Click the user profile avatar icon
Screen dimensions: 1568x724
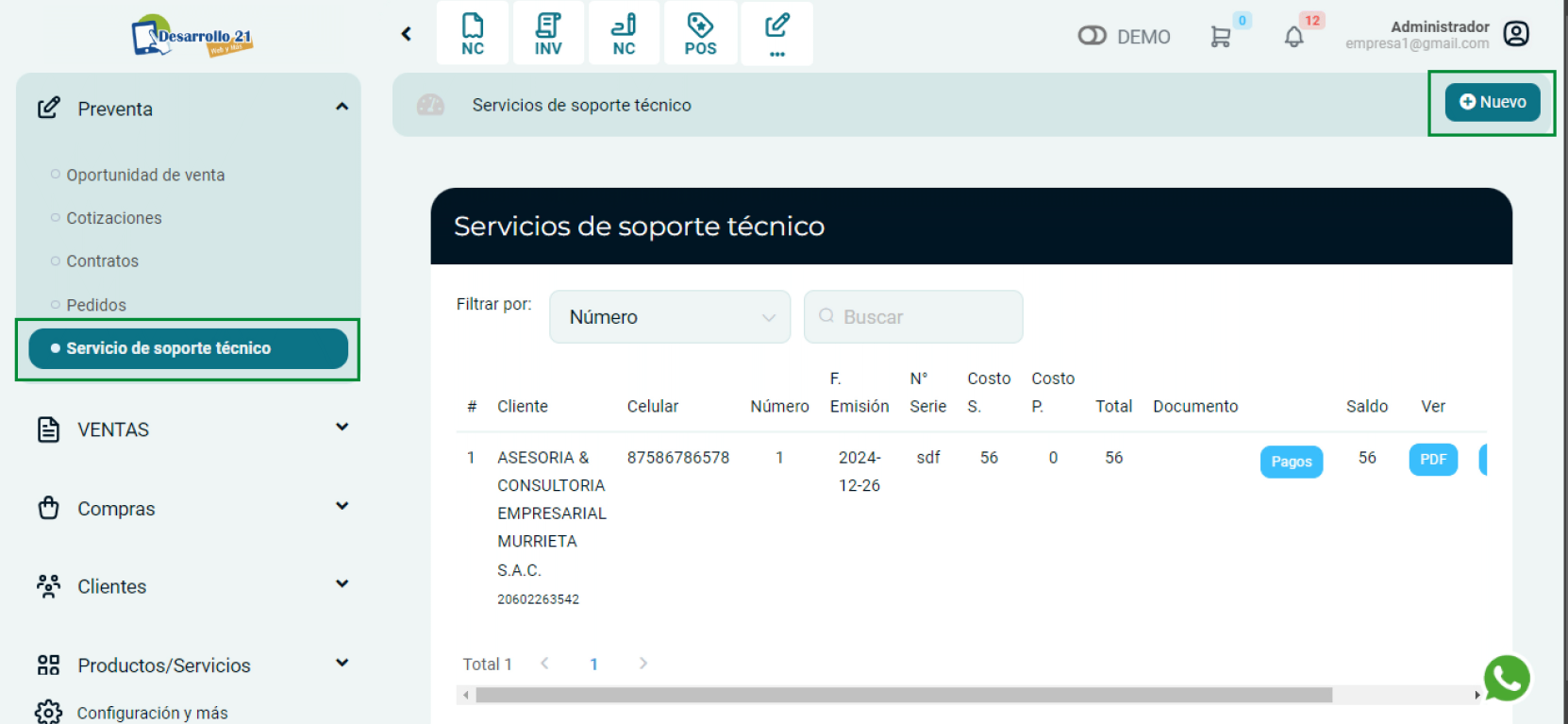pos(1516,34)
